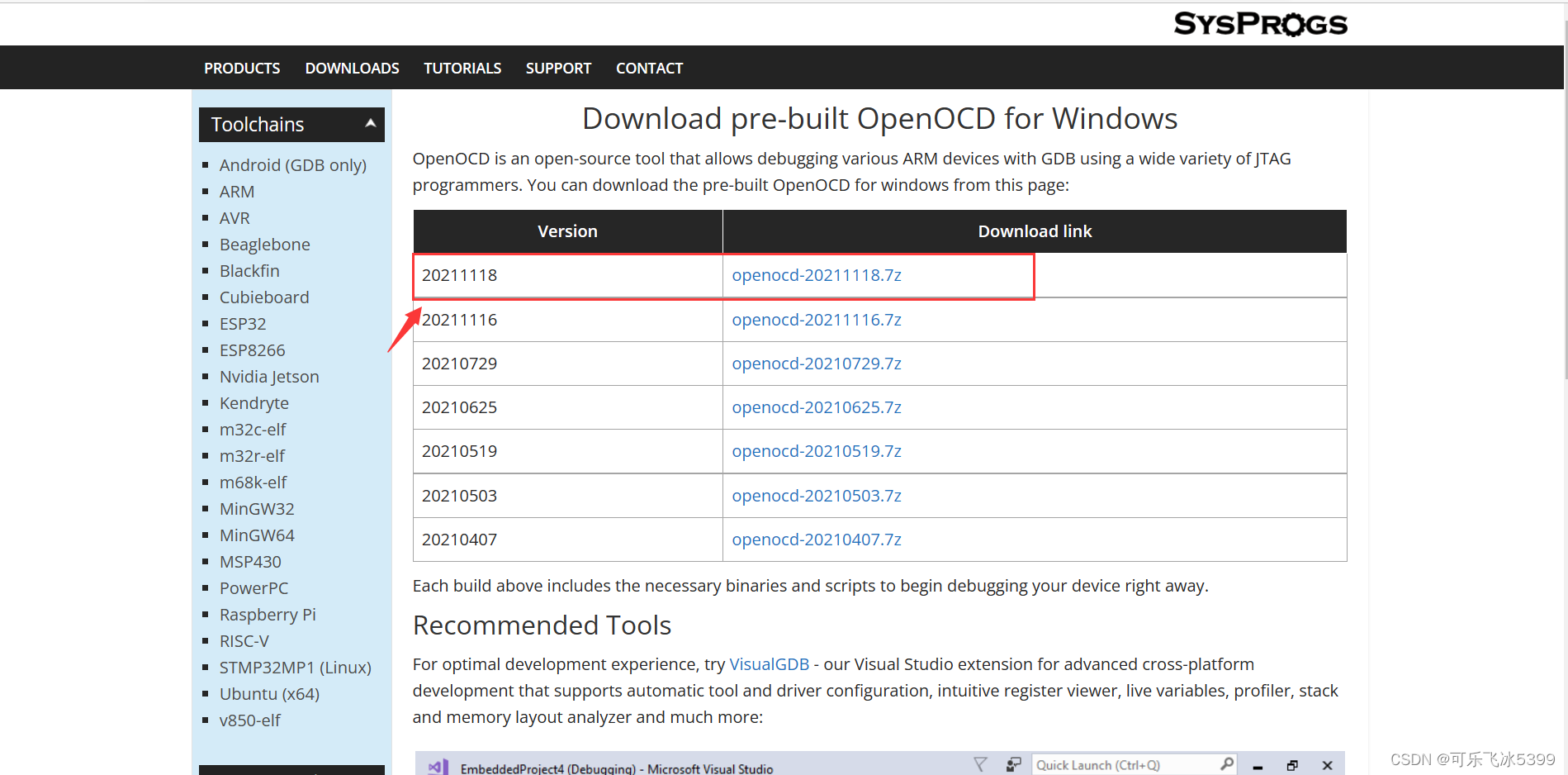This screenshot has height=775, width=1568.
Task: Click the Quick Launch box in Visual Studio image
Action: coord(1135,765)
